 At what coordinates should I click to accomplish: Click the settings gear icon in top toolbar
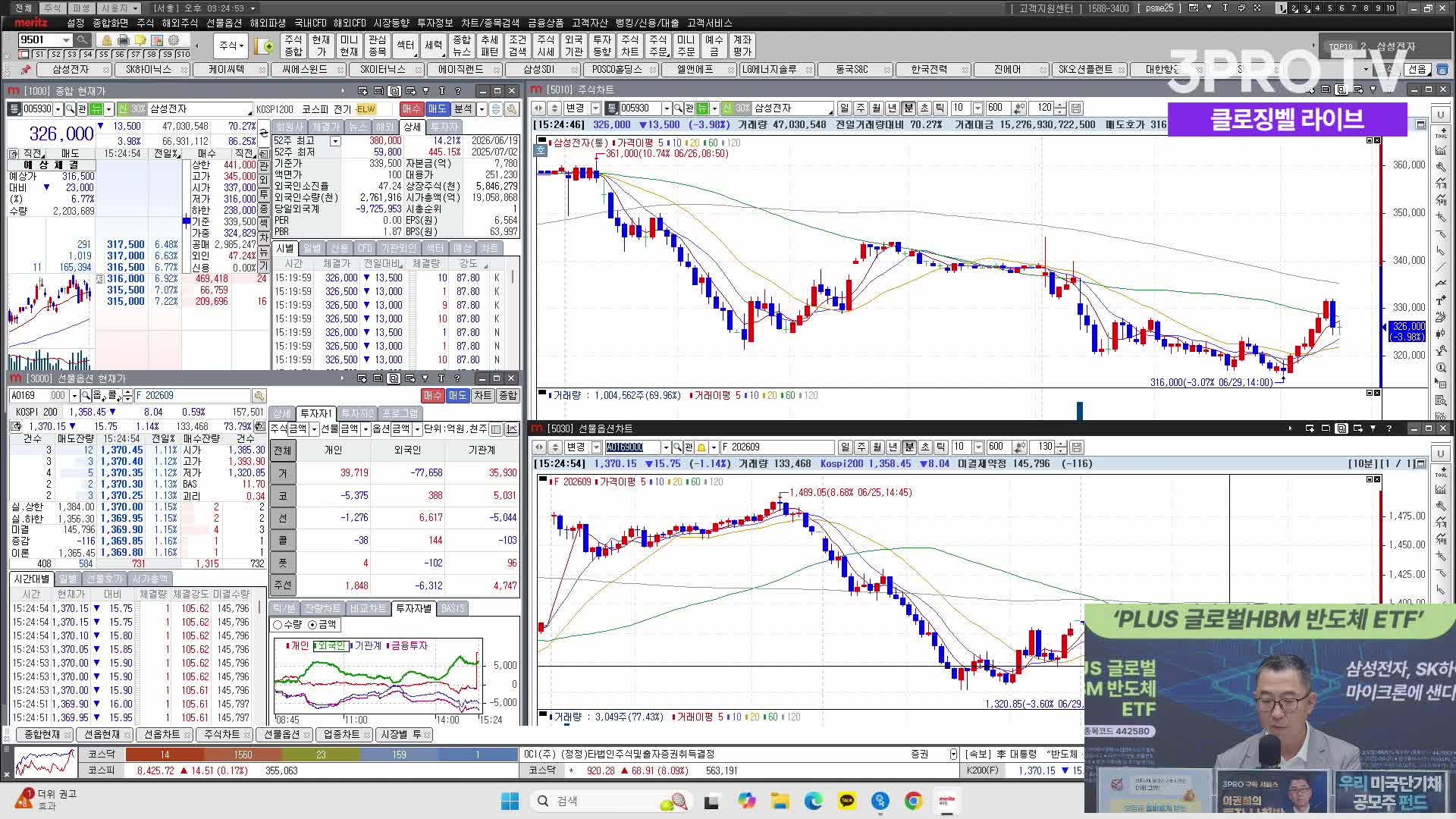(174, 40)
